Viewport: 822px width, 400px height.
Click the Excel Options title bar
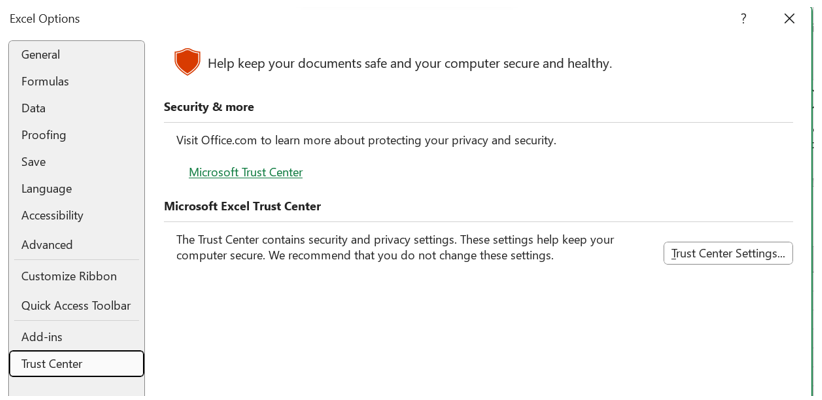click(x=300, y=19)
